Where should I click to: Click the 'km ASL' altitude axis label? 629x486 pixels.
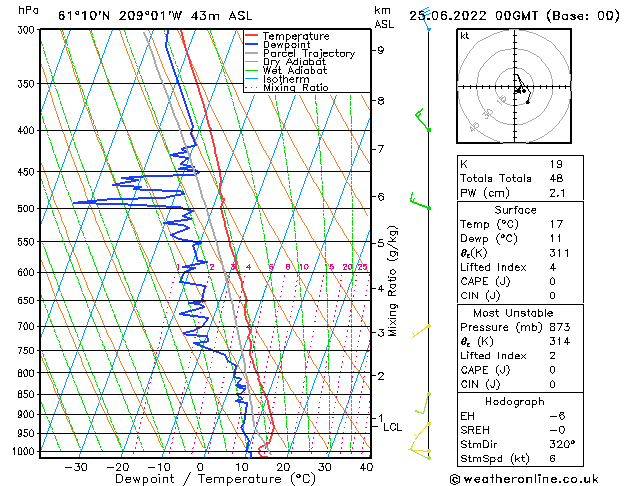384,17
